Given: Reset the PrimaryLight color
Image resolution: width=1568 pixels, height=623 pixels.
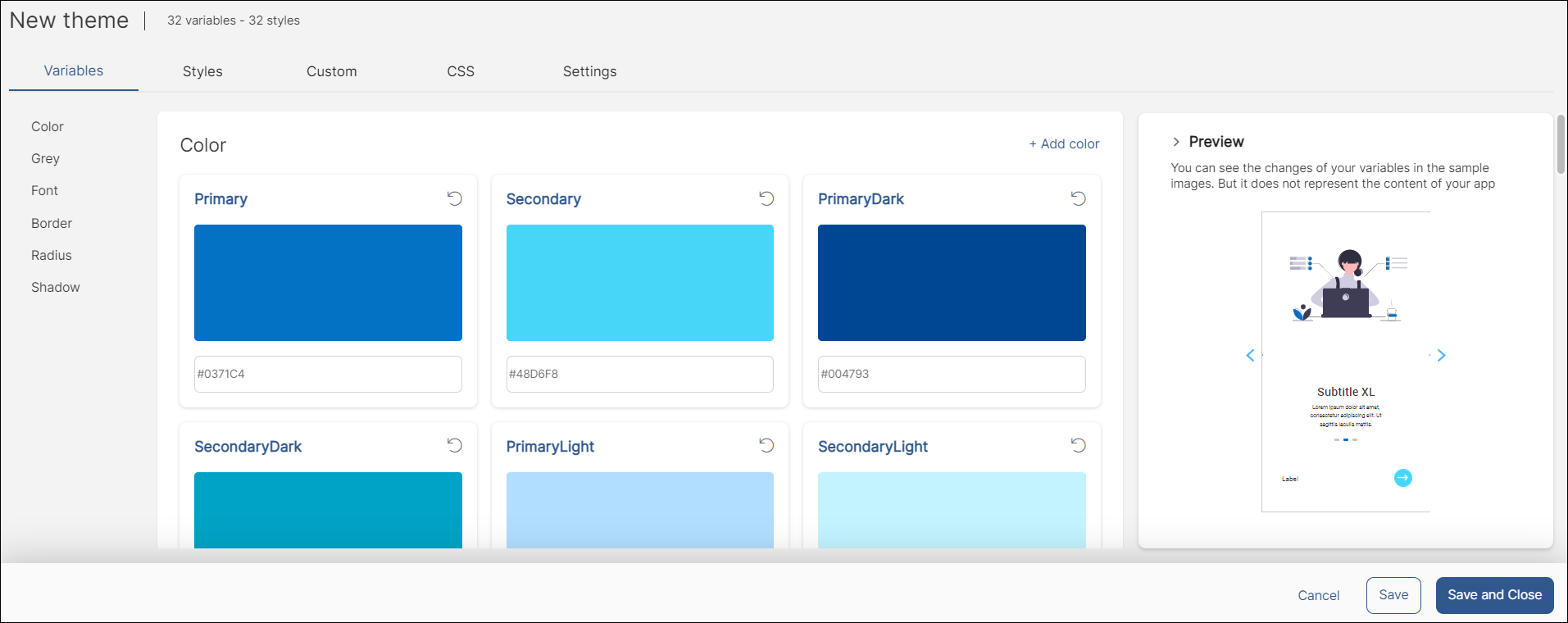Looking at the screenshot, I should coord(766,445).
